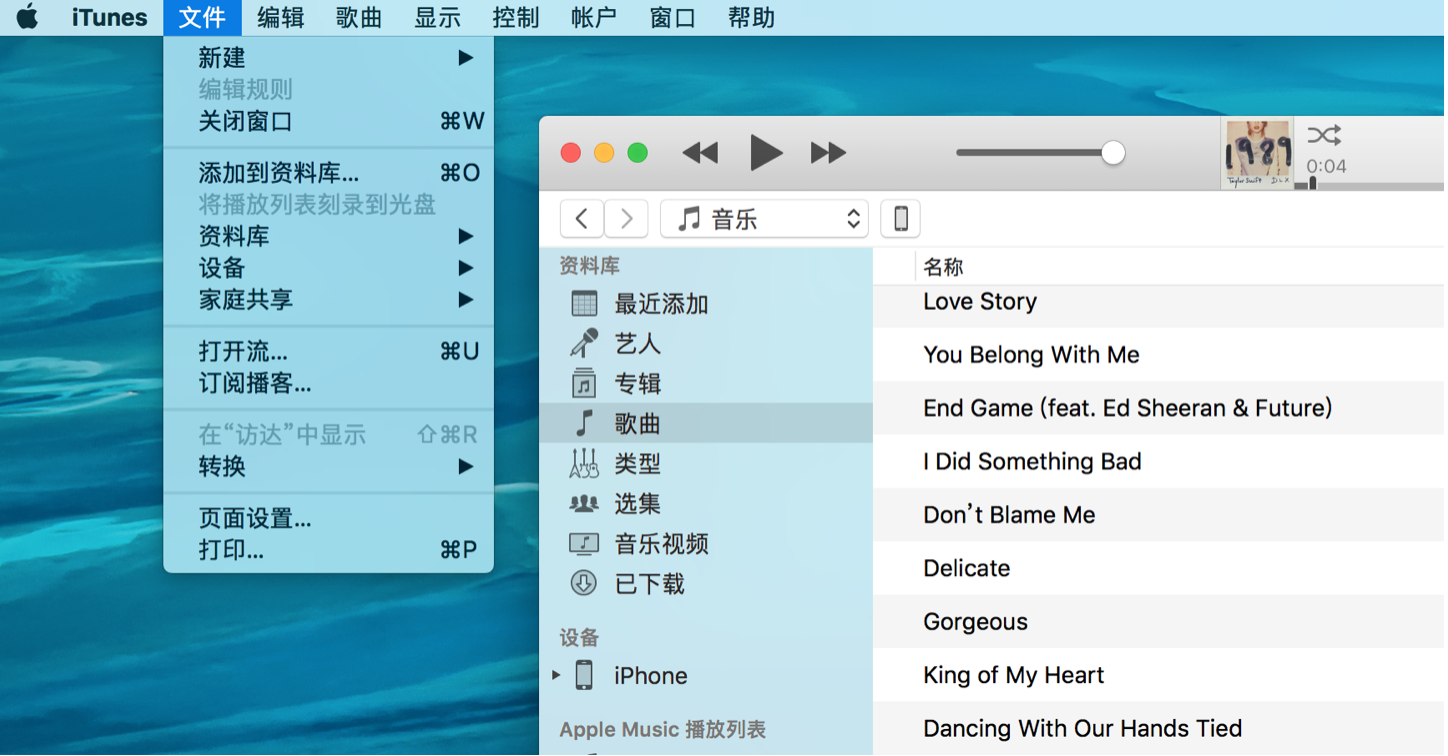
Task: Click the Apple logo in menu bar
Action: (x=27, y=16)
